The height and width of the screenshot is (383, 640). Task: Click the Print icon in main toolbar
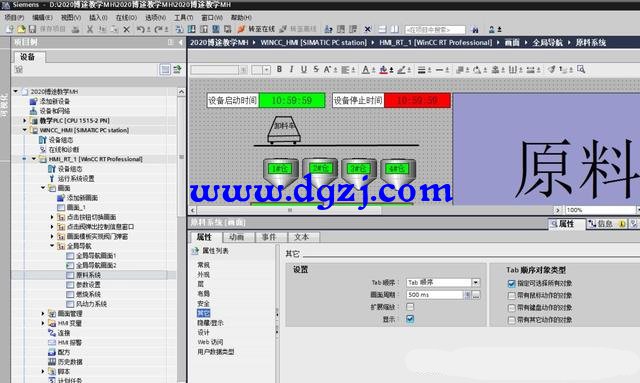pos(76,29)
